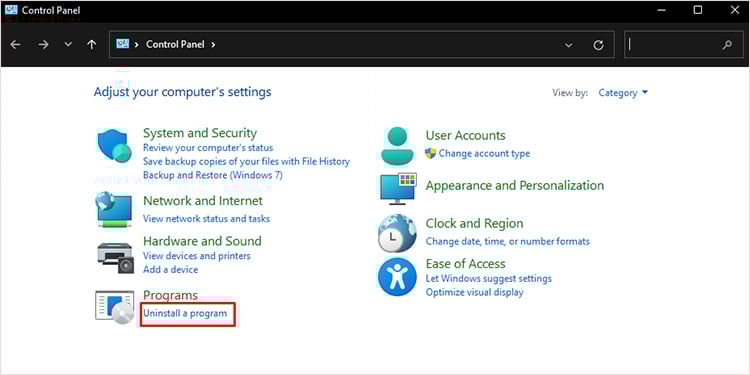Click Control Panel in the address breadcrumb
750x375 pixels.
coord(175,44)
